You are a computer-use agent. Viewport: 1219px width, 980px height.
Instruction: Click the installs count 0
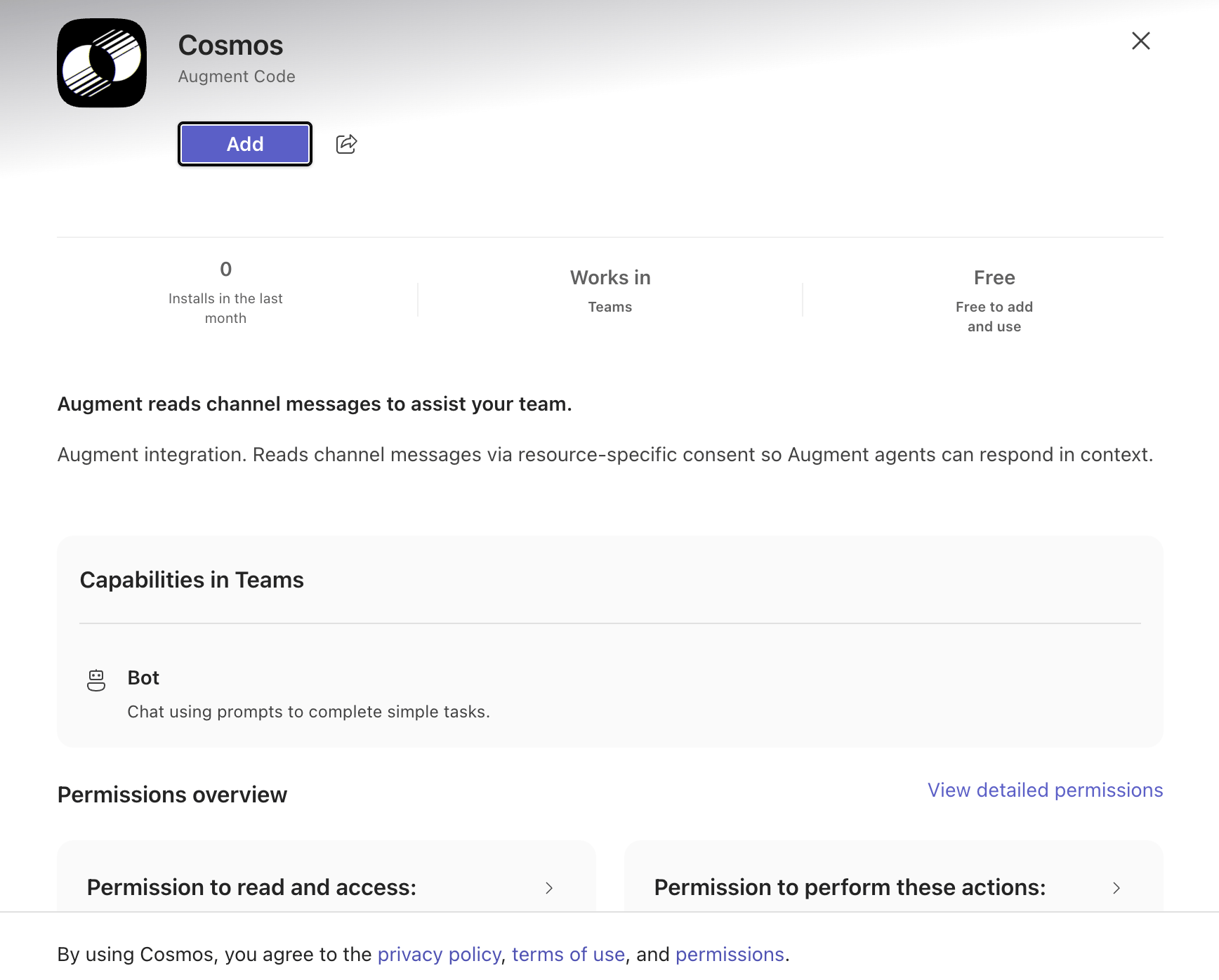pos(225,269)
